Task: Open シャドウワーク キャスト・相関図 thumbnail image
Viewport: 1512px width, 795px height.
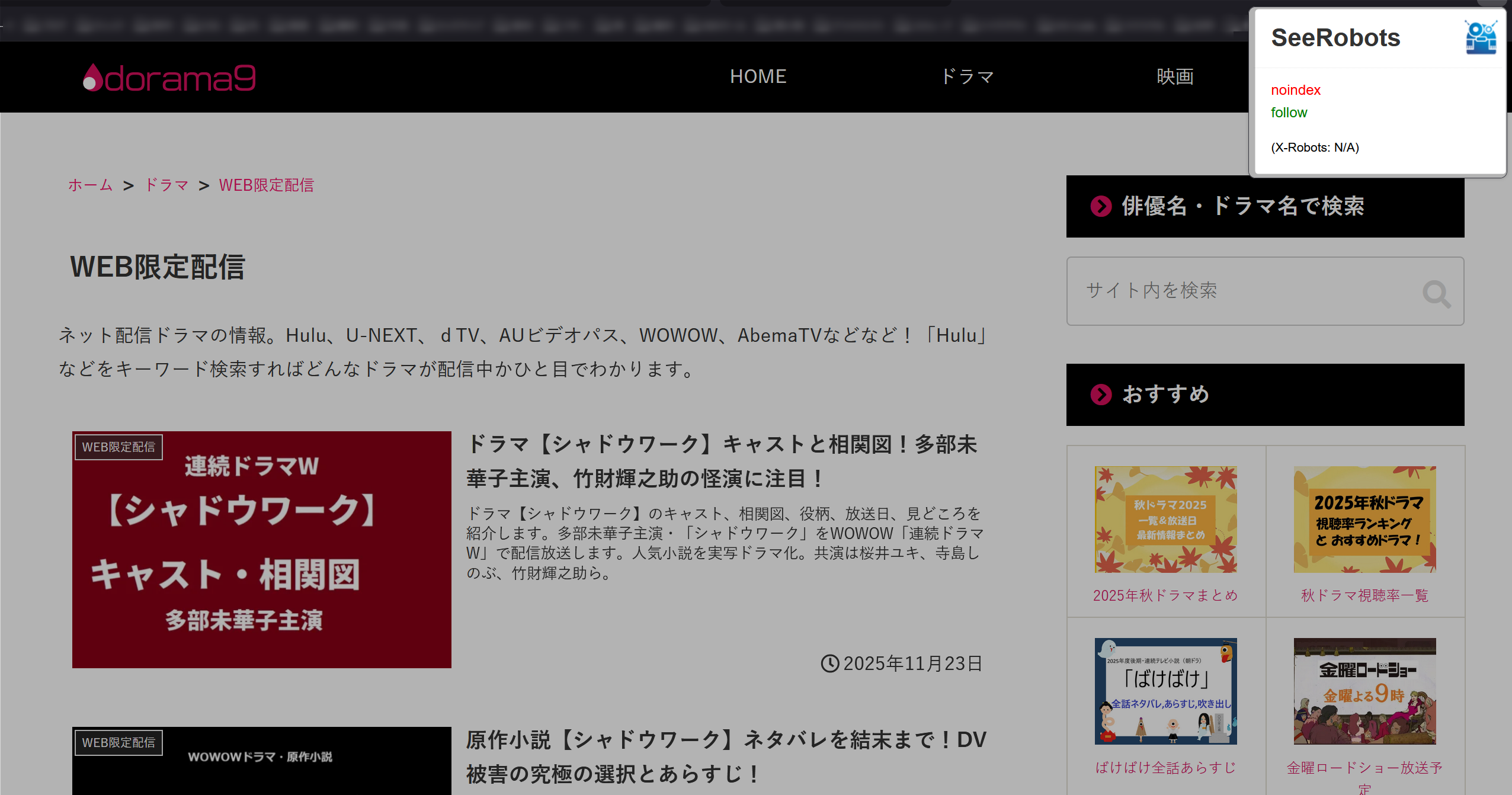Action: point(261,550)
